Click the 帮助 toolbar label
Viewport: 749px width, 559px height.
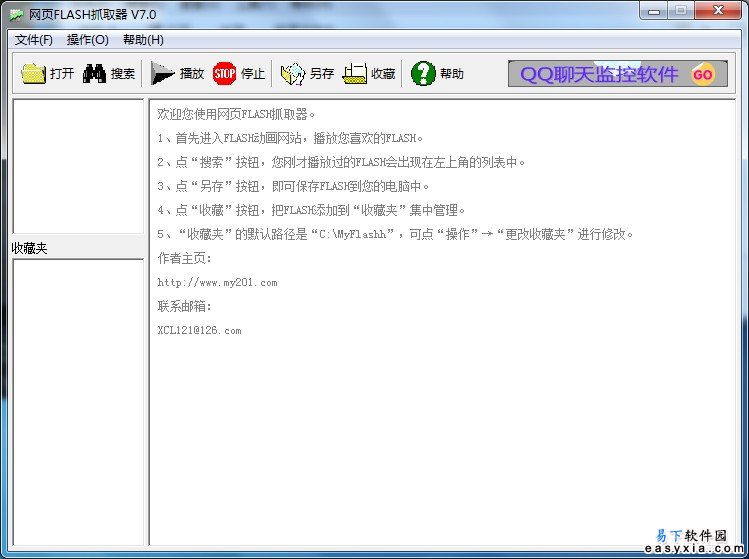pos(451,74)
